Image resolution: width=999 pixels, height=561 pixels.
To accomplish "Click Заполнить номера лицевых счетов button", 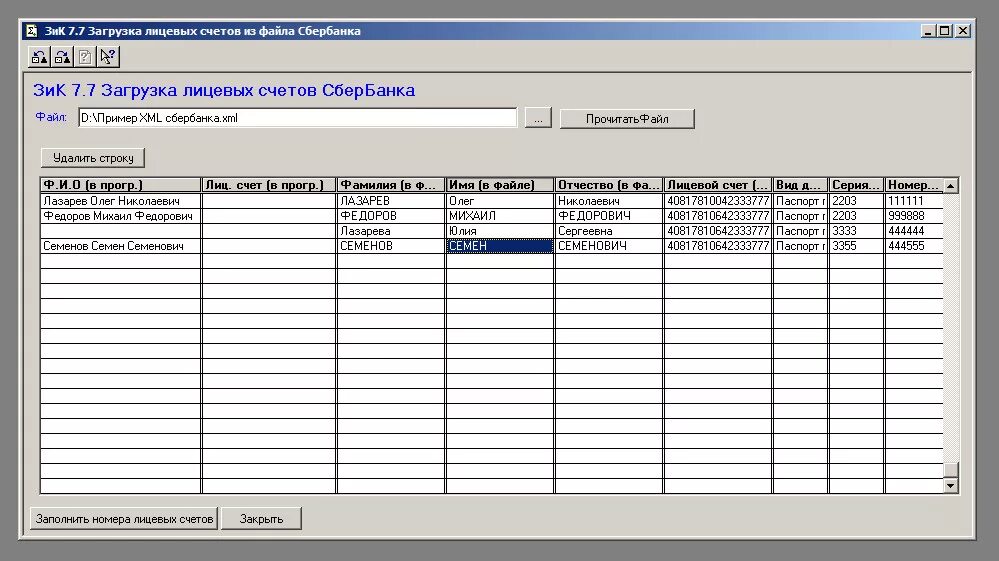I will coord(124,519).
